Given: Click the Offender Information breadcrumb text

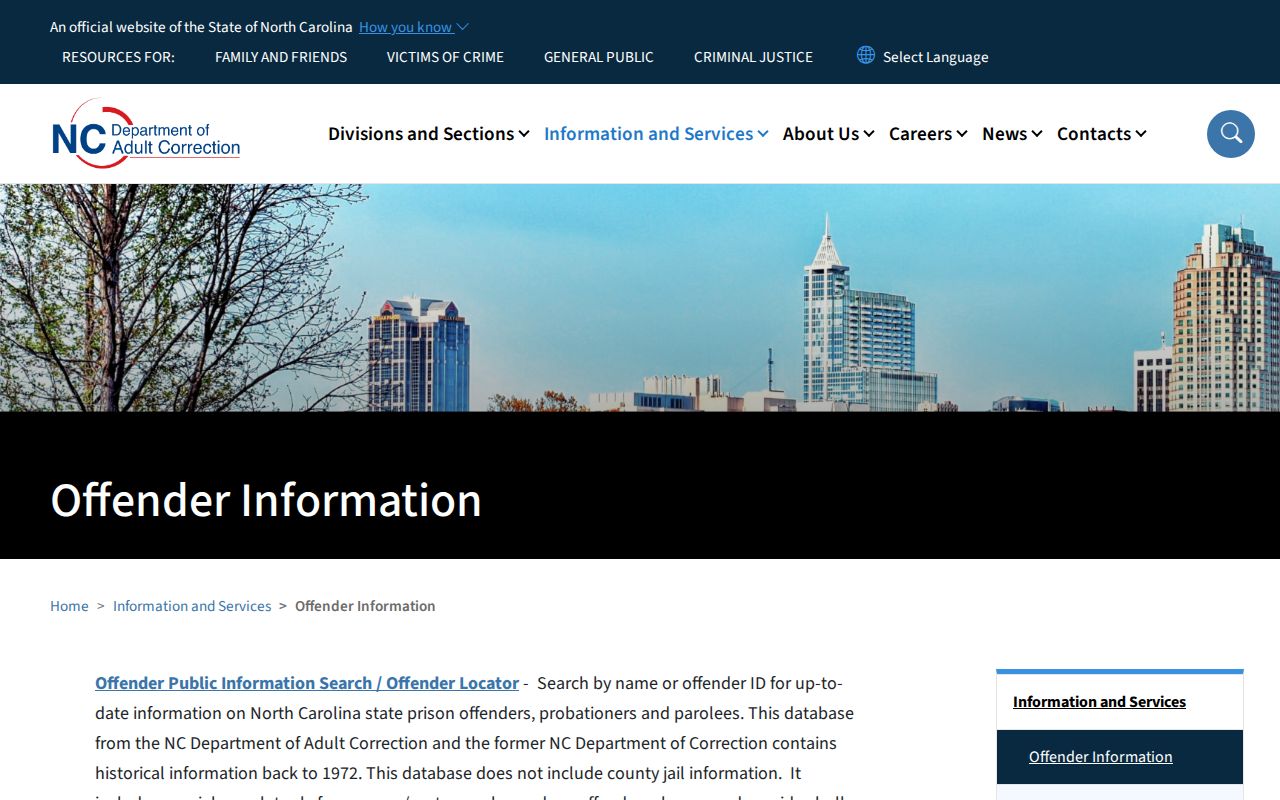Looking at the screenshot, I should coord(365,606).
